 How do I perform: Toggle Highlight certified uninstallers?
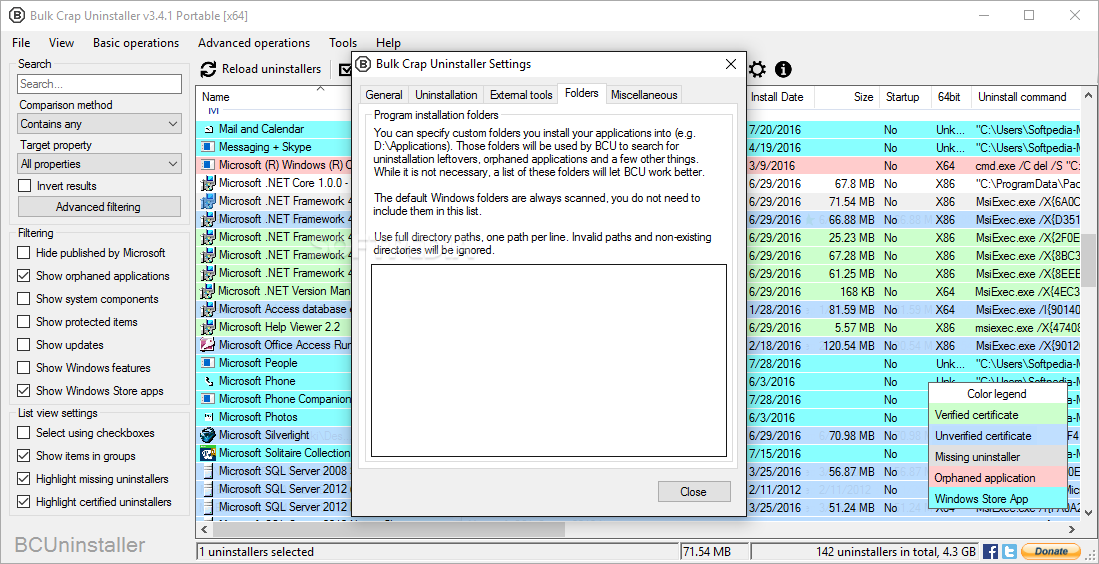(25, 502)
